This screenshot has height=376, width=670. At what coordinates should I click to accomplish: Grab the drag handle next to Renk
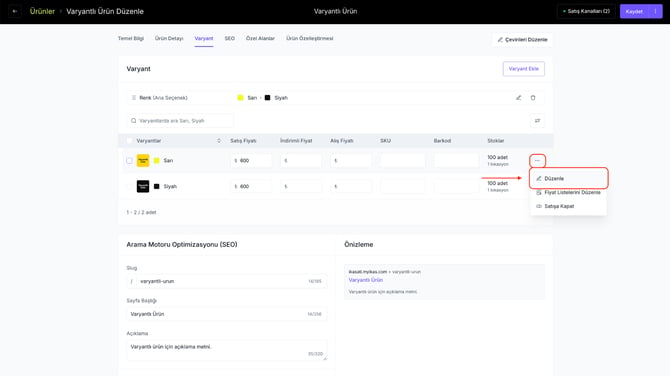(x=134, y=97)
